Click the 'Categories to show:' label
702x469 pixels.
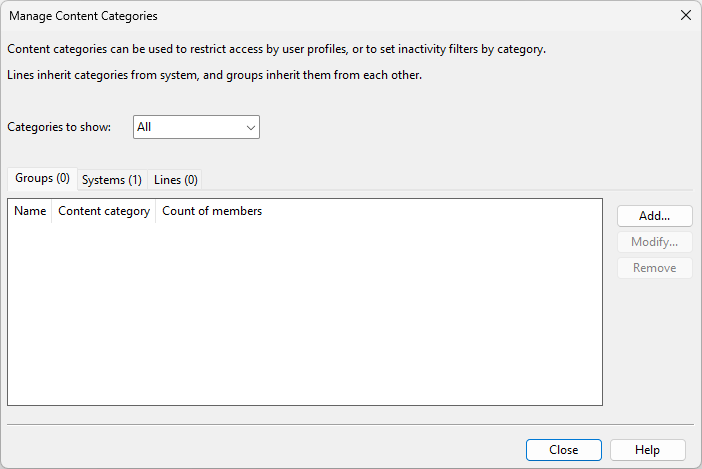coord(59,128)
